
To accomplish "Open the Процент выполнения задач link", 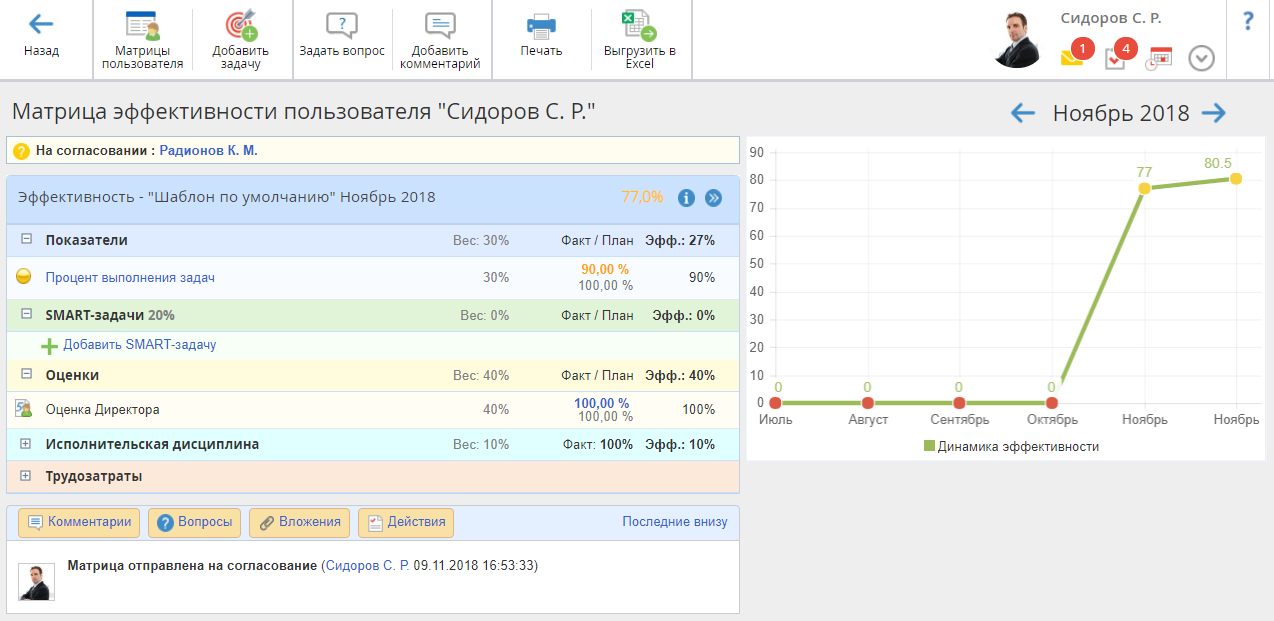I will coord(130,278).
